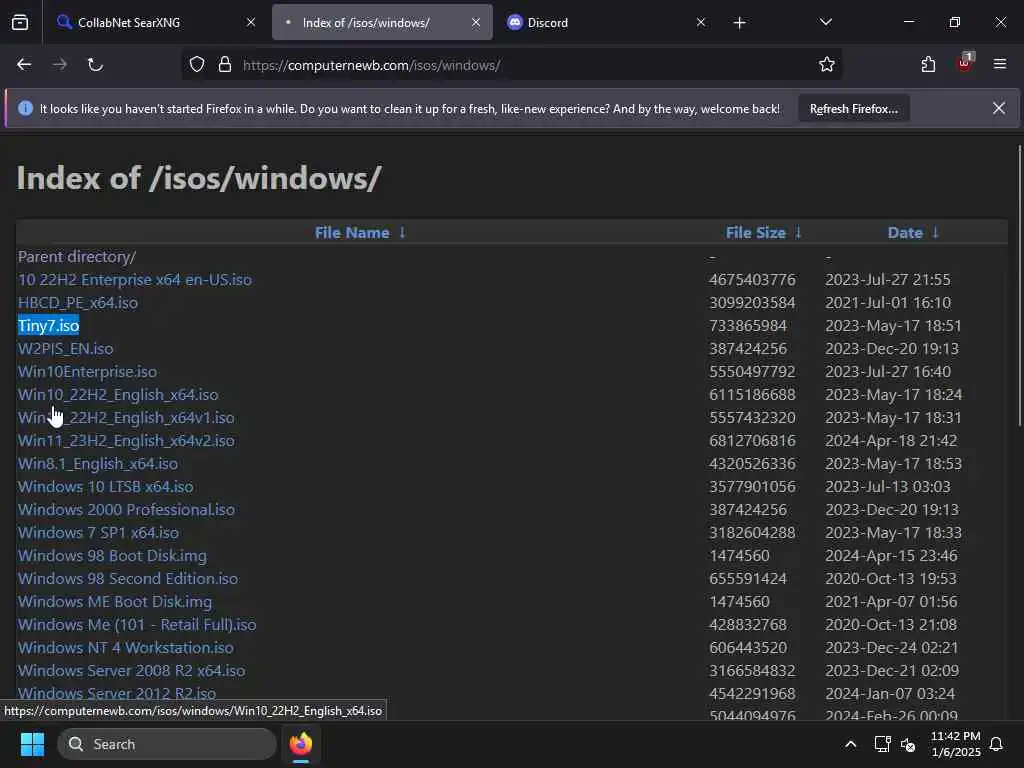Download Win10Enterprise.iso
Image resolution: width=1024 pixels, height=768 pixels.
pos(88,372)
